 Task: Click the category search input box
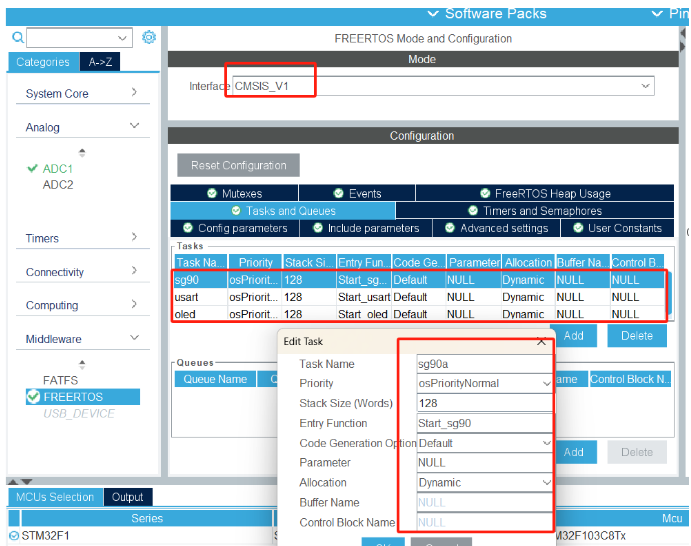coord(79,38)
